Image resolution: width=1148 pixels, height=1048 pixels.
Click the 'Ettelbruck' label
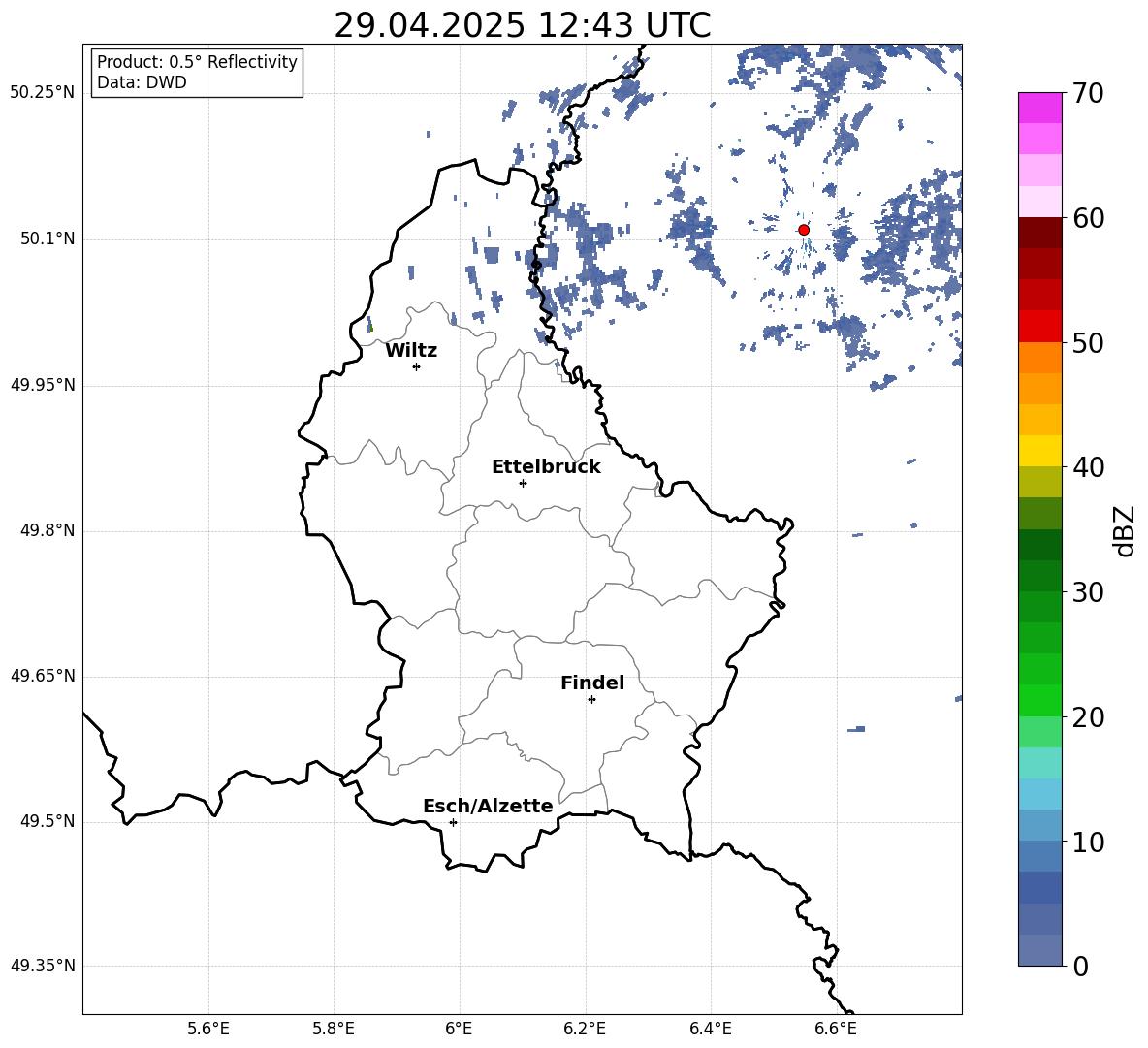tap(546, 467)
